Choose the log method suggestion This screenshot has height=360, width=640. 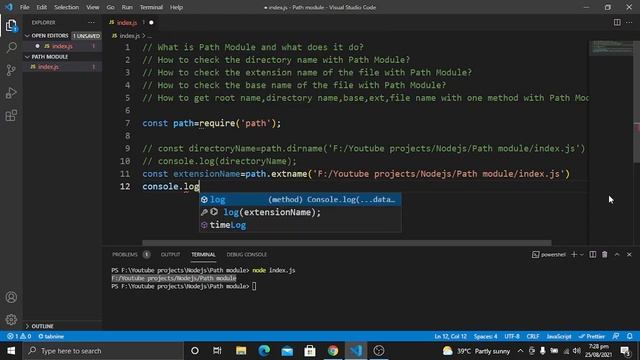pos(300,200)
